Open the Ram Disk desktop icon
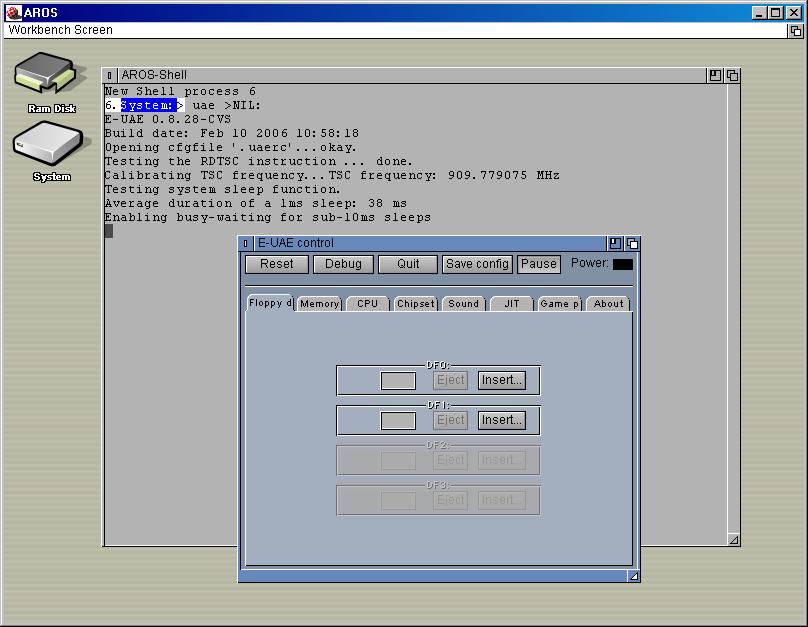Viewport: 808px width, 627px height. 47,74
